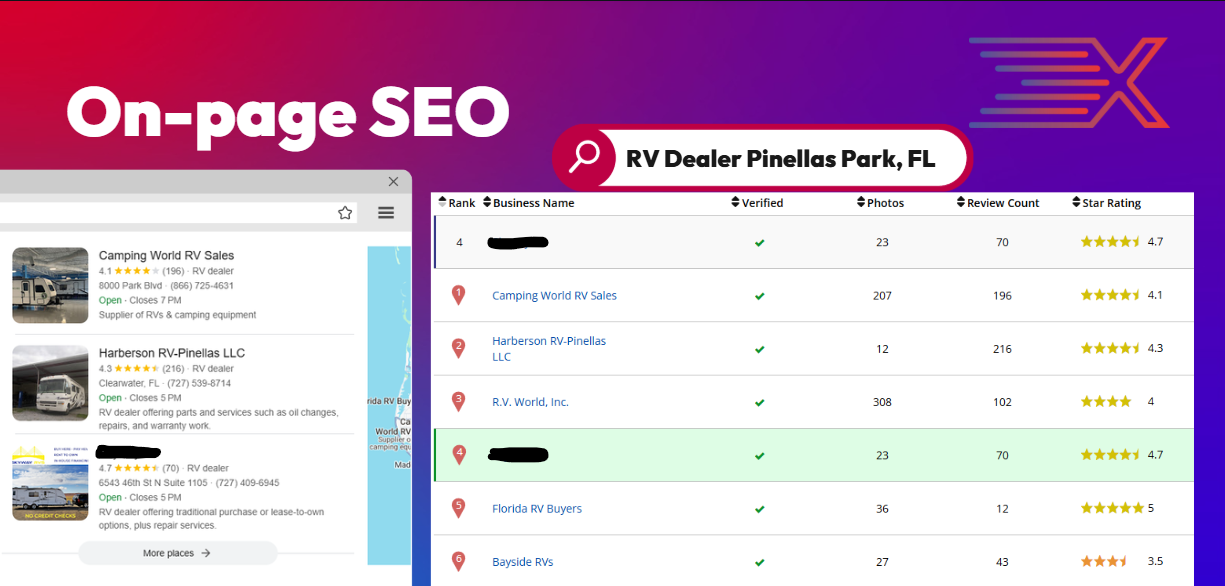
Task: Click rank 6 map pin for Bayside RVs
Action: point(459,561)
